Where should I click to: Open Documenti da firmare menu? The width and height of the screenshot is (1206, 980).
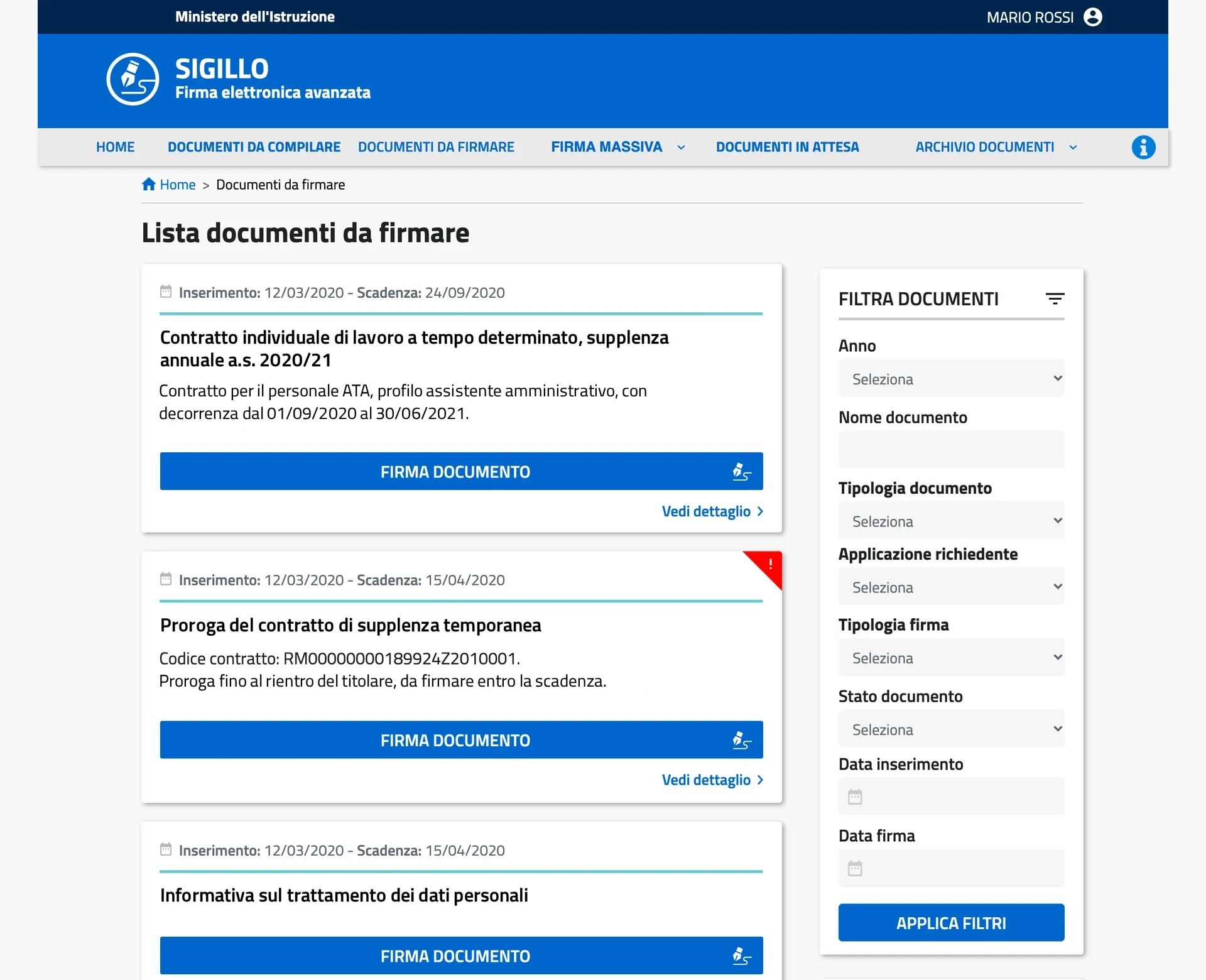(x=436, y=147)
